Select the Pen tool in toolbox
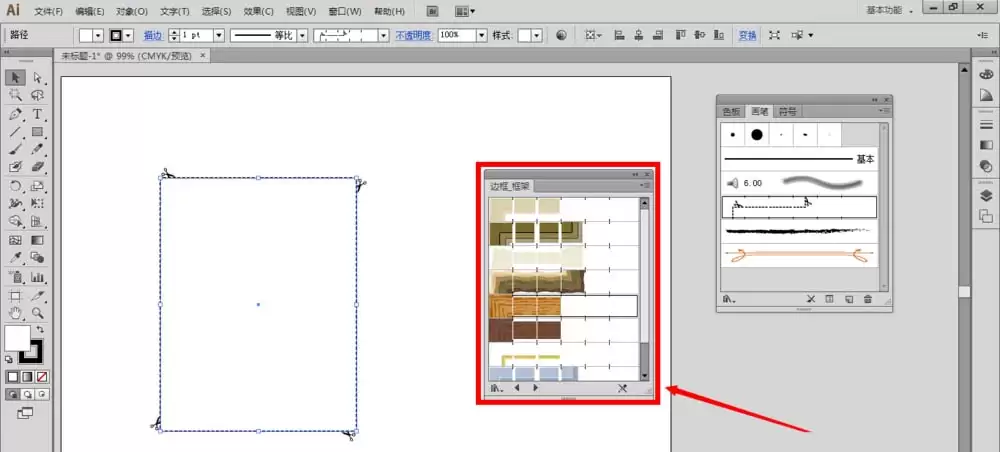Screen dimensions: 1000x452 16,114
